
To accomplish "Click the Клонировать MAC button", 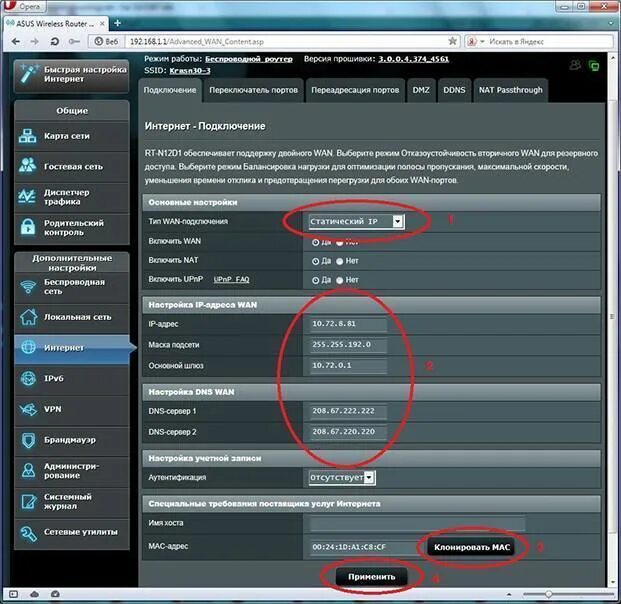I will click(x=472, y=547).
